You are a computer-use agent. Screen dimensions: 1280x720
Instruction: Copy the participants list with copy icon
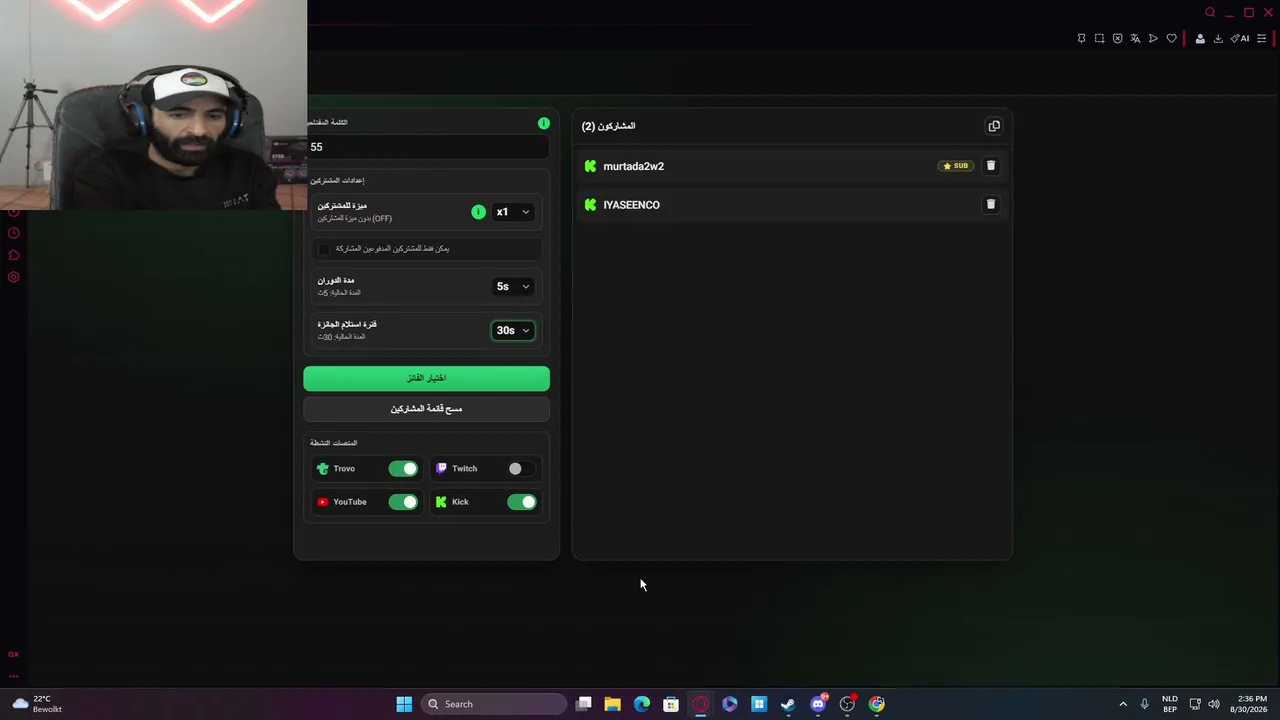[x=993, y=126]
